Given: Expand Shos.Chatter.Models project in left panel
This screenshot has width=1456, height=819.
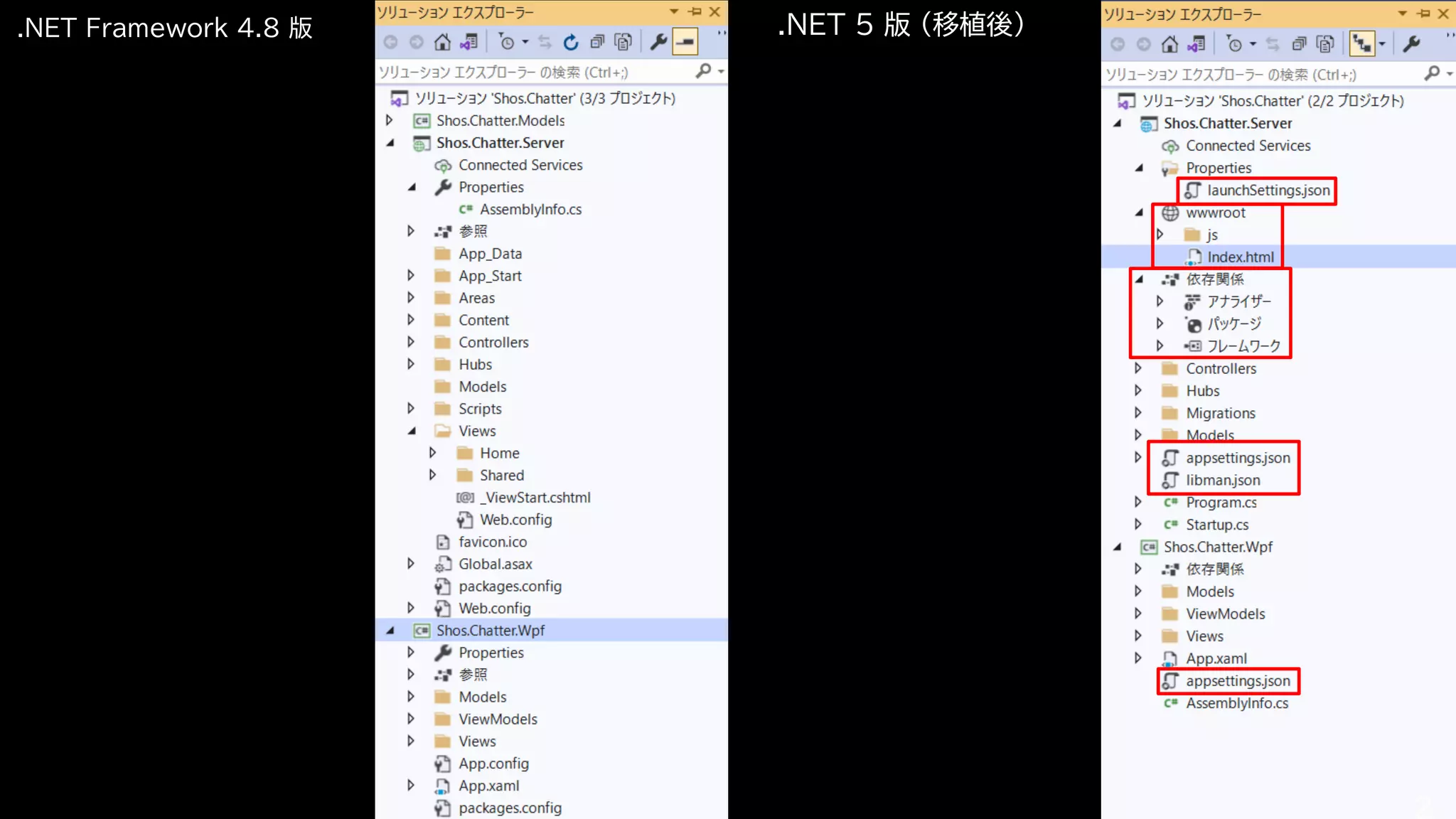Looking at the screenshot, I should [390, 120].
